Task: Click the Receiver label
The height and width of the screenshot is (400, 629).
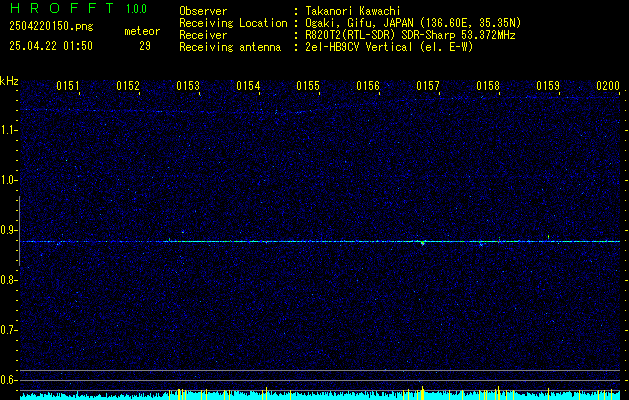Action: [203, 35]
